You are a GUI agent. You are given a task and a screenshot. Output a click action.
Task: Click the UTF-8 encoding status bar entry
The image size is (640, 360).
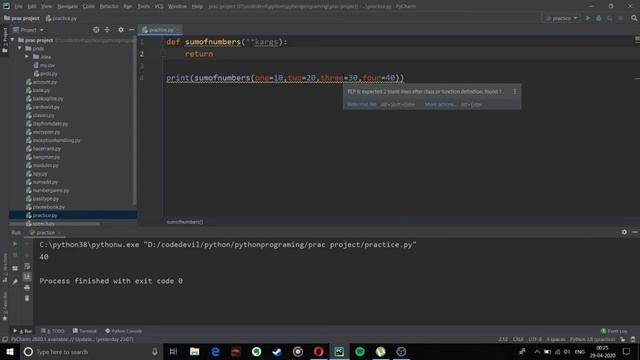pos(535,340)
